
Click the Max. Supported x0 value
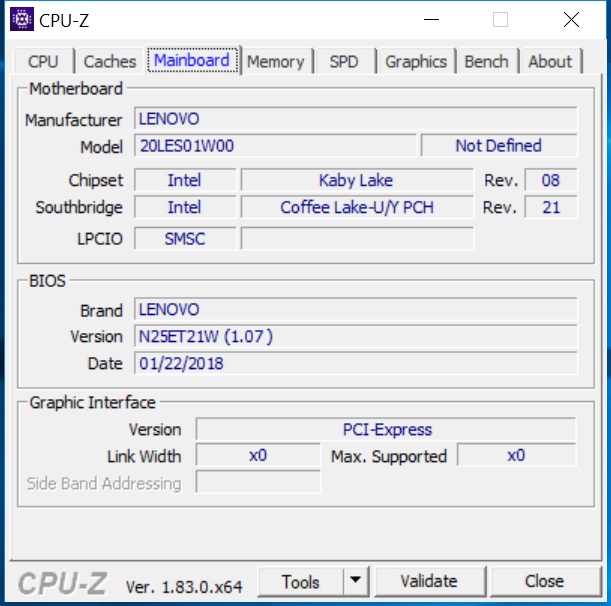(516, 455)
